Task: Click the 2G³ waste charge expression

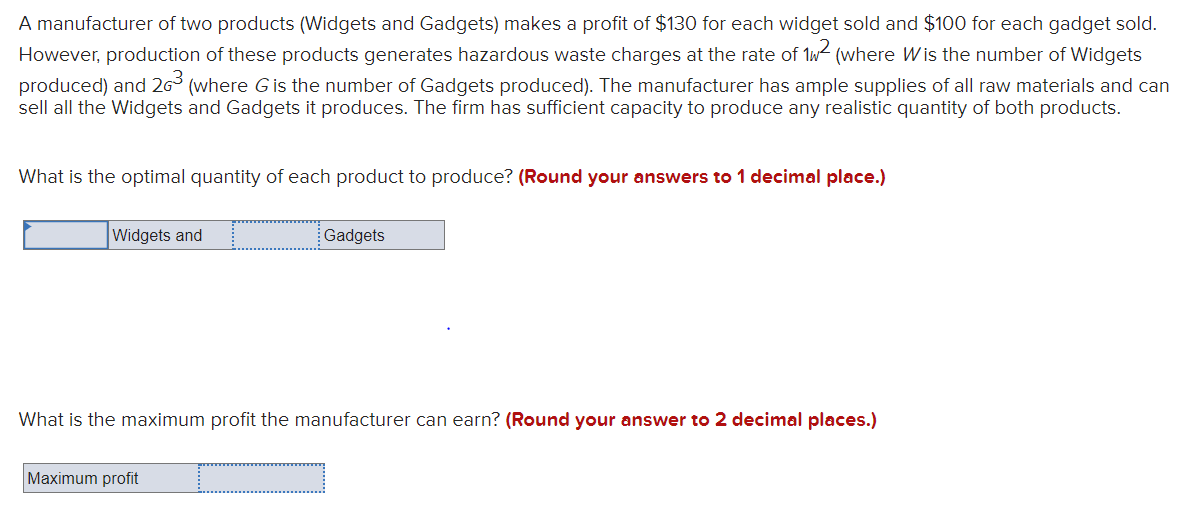Action: pos(166,85)
